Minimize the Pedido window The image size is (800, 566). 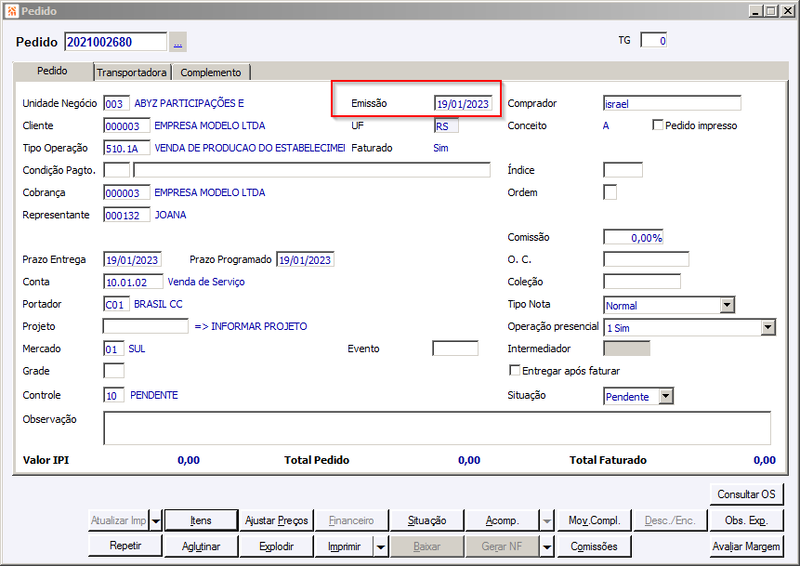tap(756, 11)
